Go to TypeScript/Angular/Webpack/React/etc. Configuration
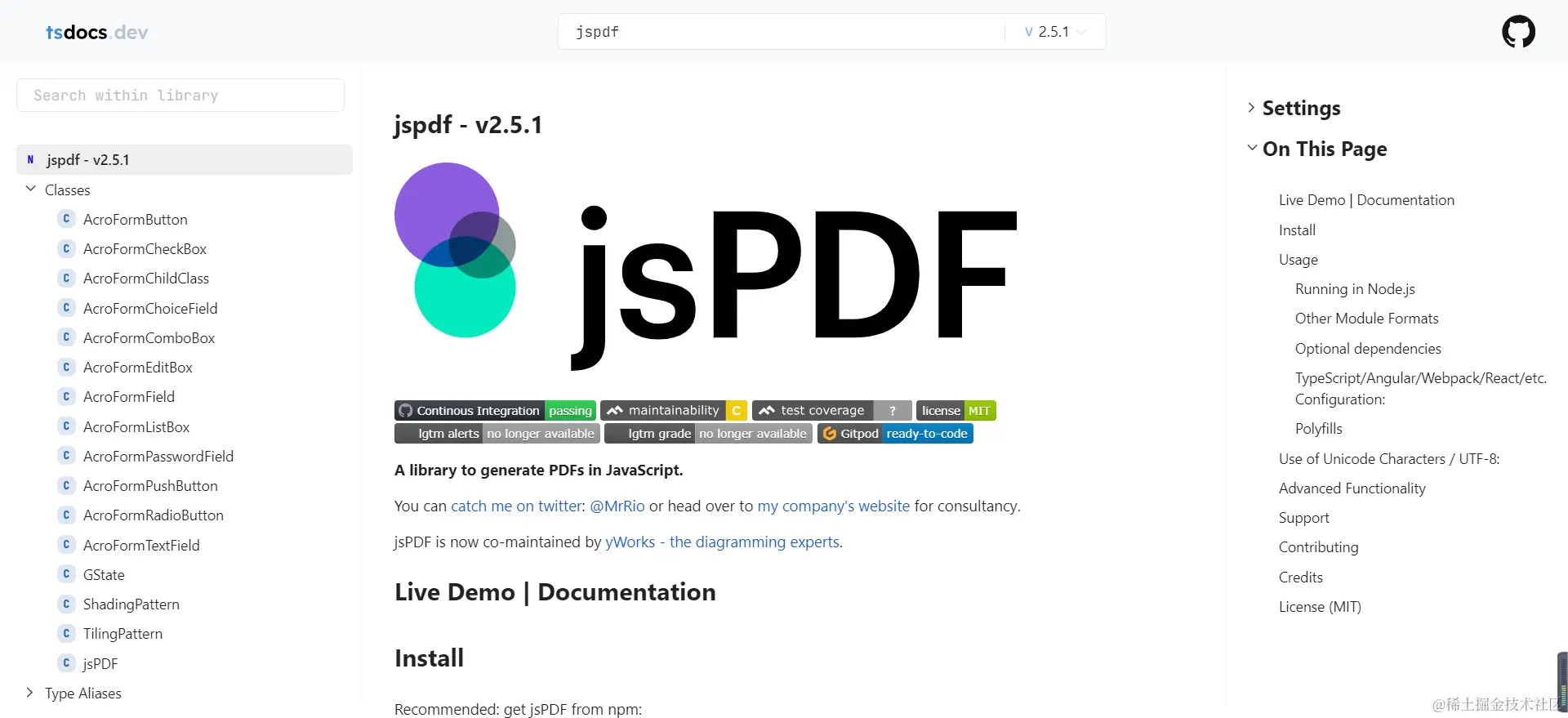 pos(1421,389)
